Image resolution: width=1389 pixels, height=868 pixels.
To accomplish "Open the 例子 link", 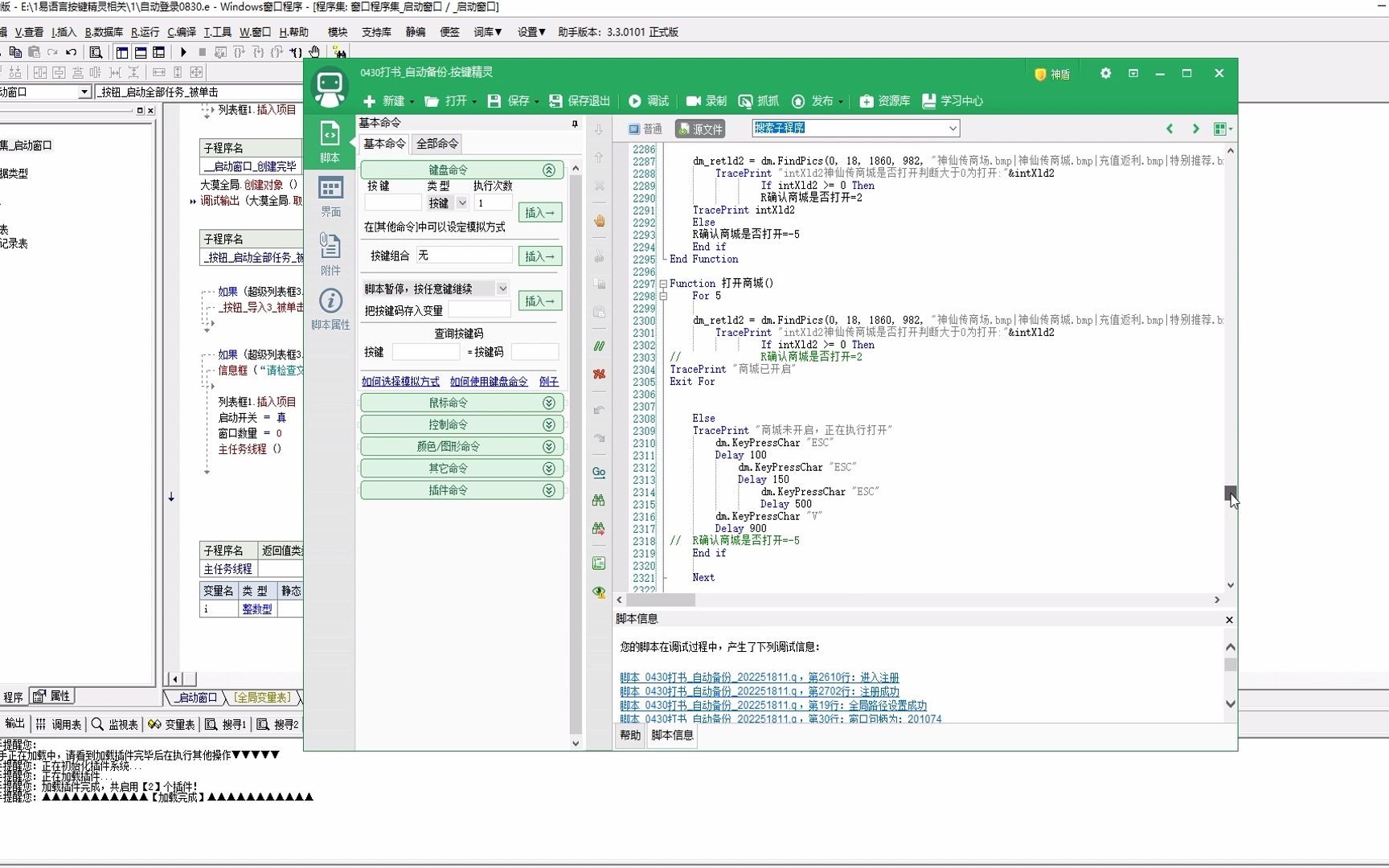I will [x=549, y=382].
